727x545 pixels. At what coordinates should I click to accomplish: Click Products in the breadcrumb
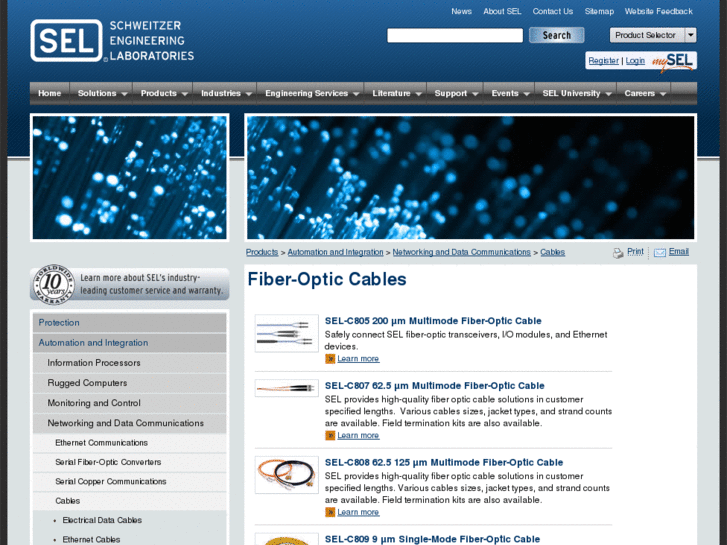[262, 252]
